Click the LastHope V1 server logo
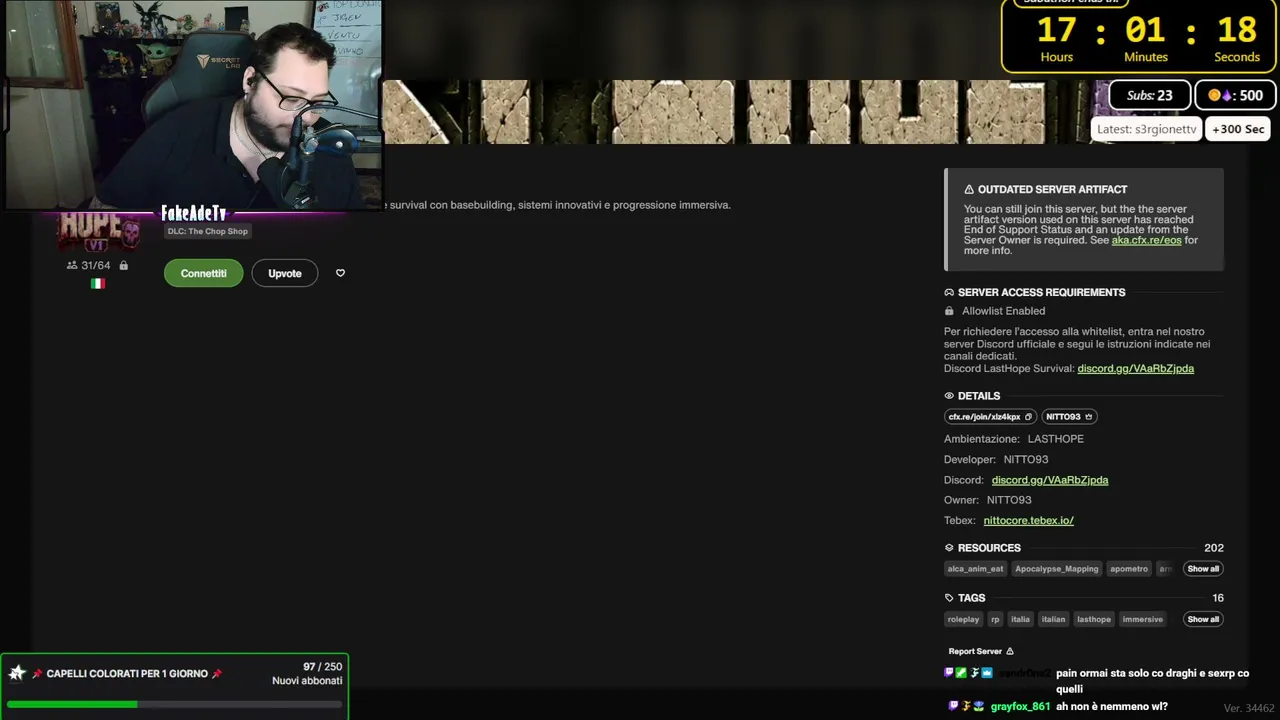The image size is (1280, 720). click(98, 232)
